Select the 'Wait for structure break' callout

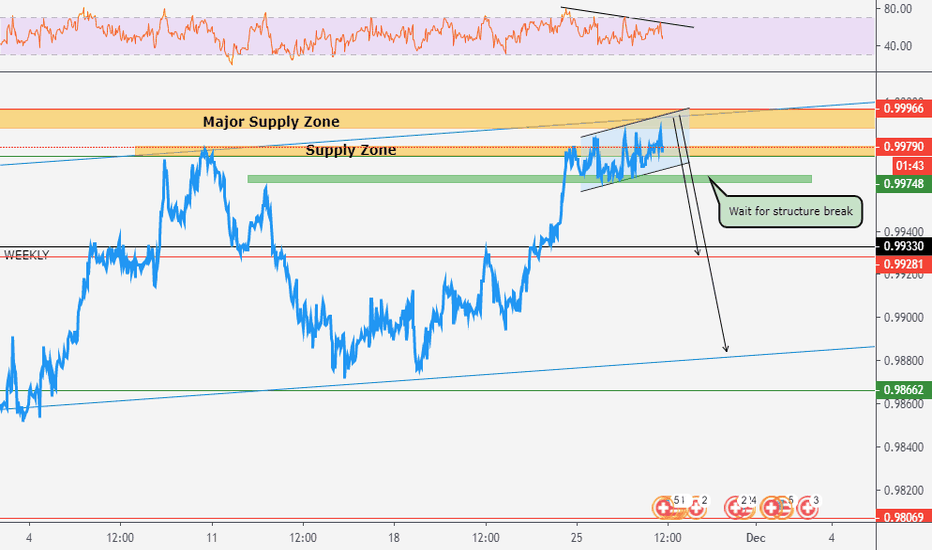coord(789,211)
